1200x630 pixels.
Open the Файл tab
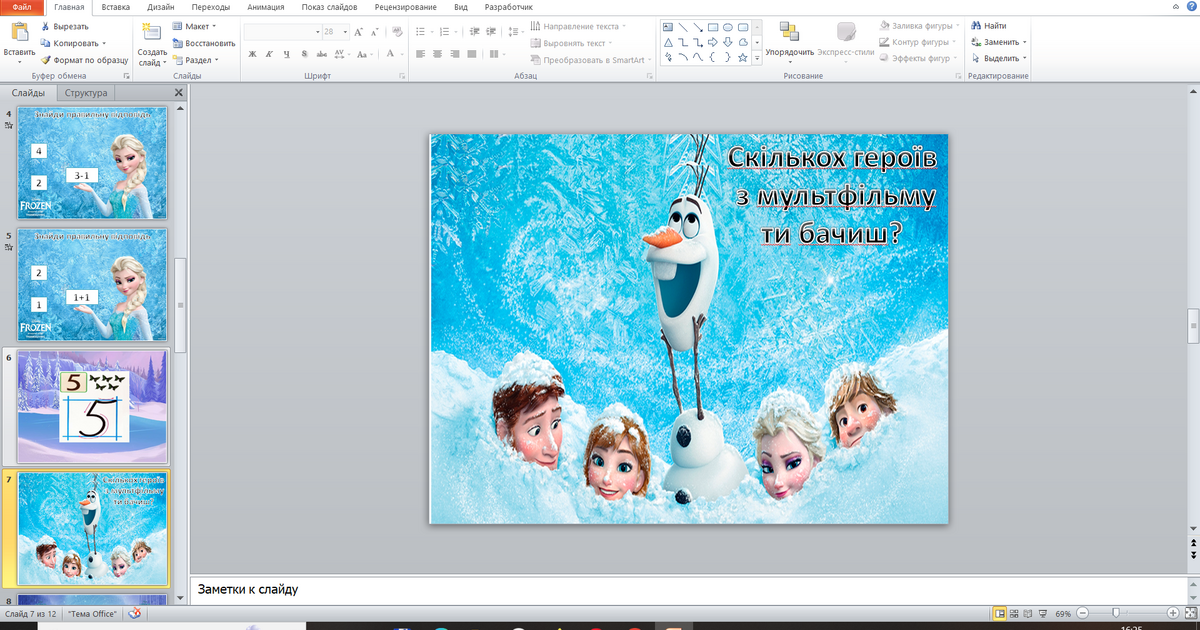[x=22, y=7]
